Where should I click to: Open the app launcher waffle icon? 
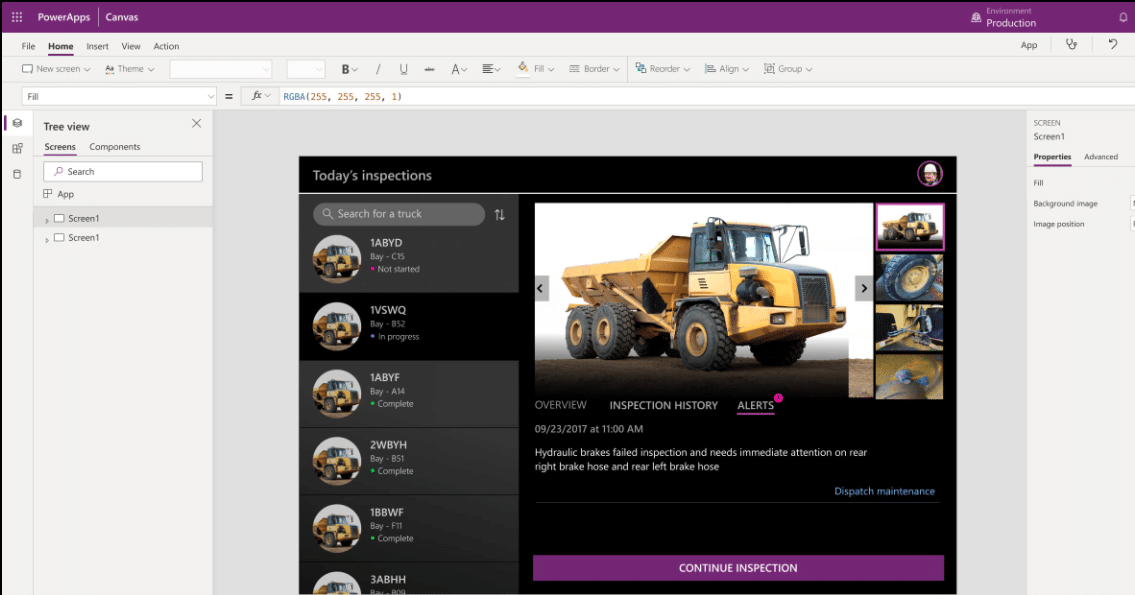tap(17, 17)
